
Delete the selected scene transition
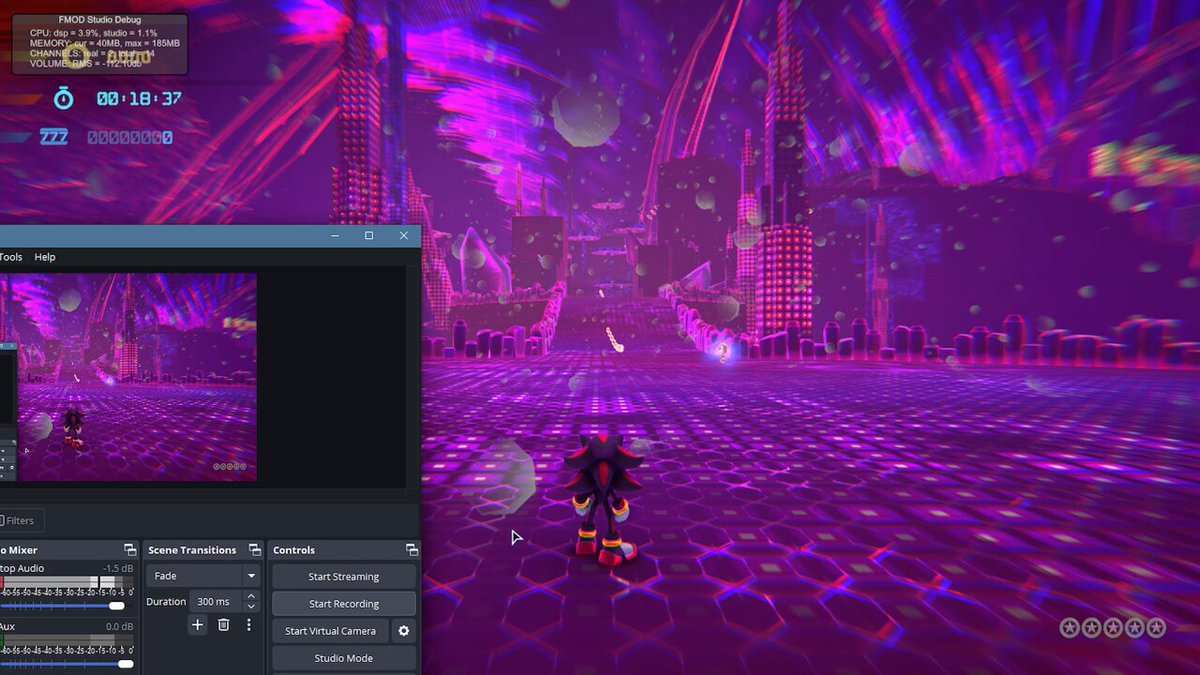click(223, 625)
